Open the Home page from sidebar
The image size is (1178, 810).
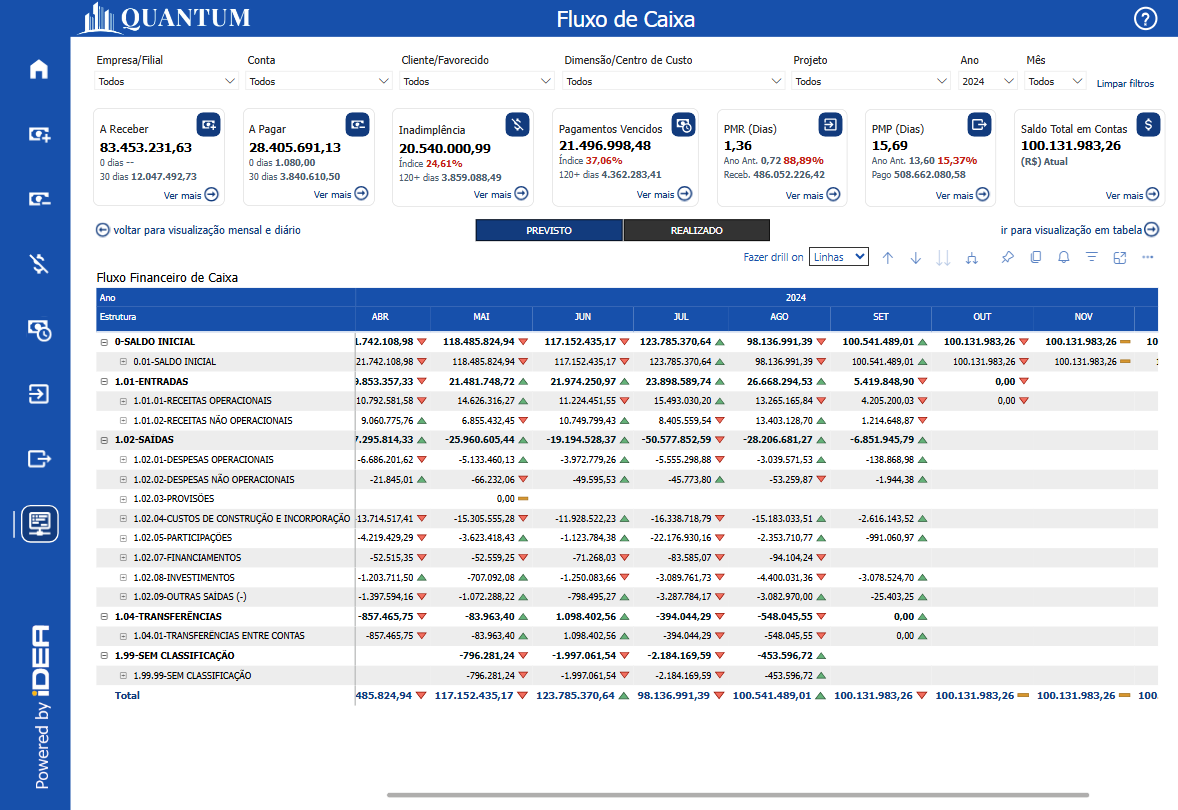[39, 69]
